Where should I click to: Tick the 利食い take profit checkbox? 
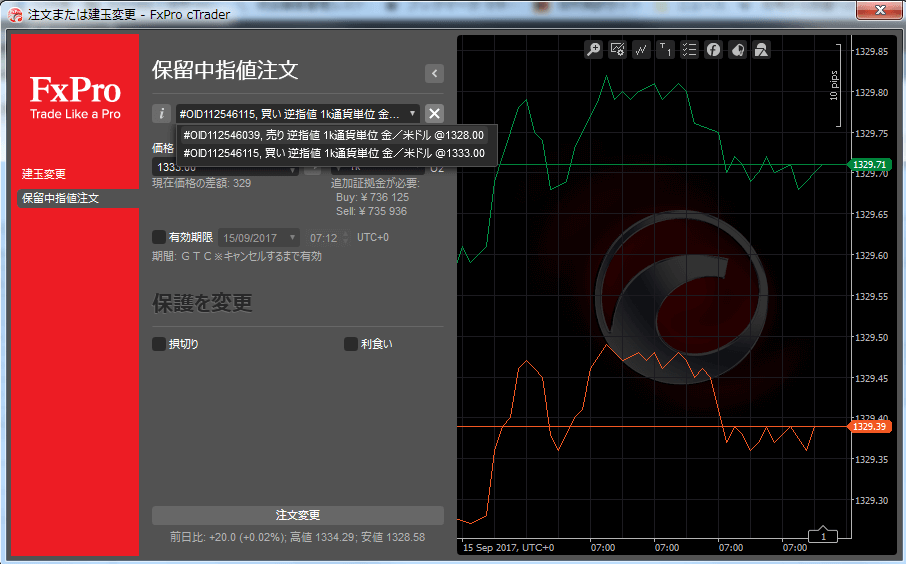click(x=351, y=344)
